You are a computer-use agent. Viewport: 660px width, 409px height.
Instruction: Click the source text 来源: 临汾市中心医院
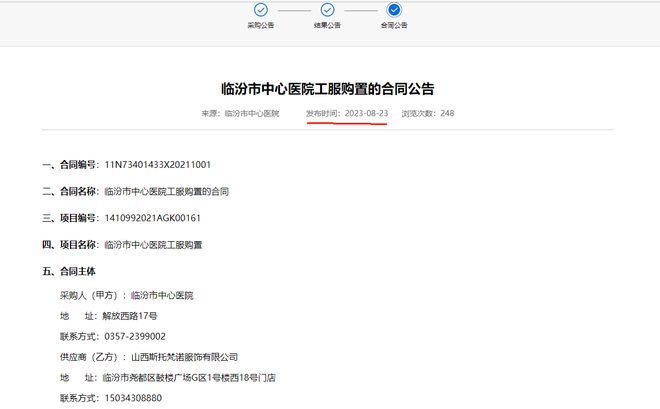tap(240, 113)
